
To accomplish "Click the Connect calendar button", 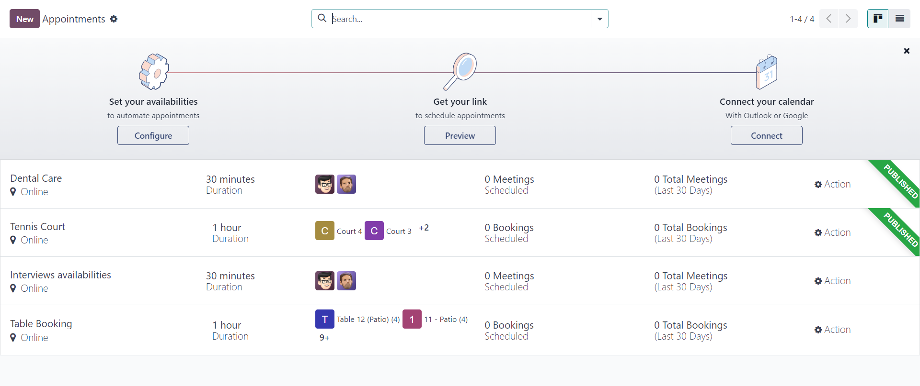I will pyautogui.click(x=767, y=136).
